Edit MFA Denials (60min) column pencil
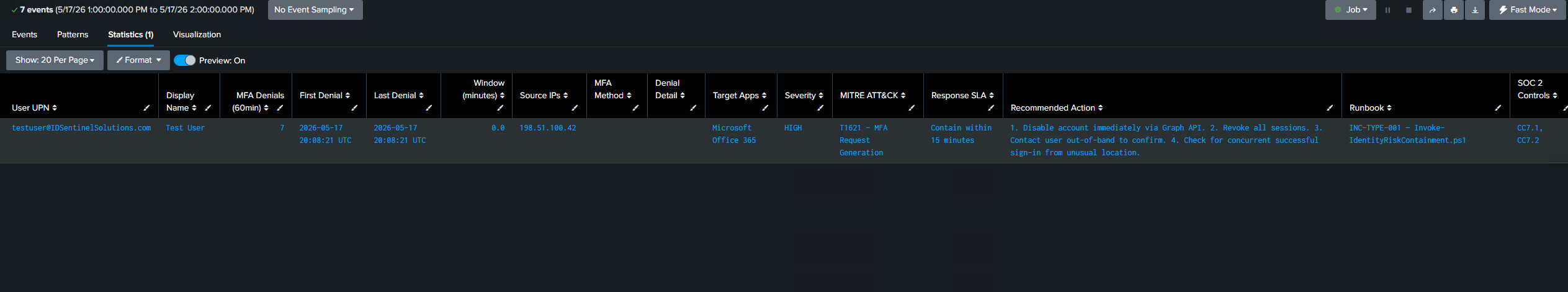The image size is (1568, 292). click(280, 108)
